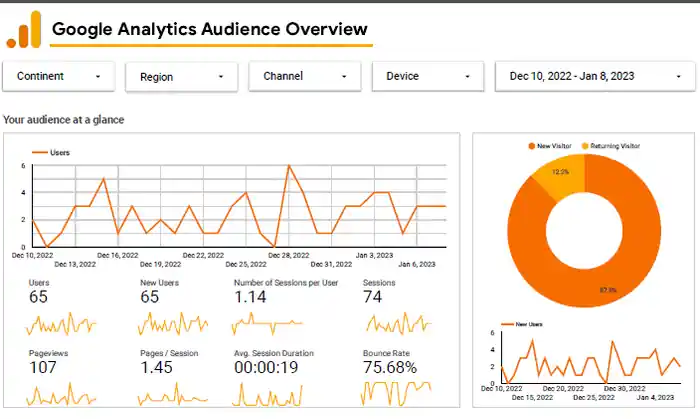Click the Bounce Rate value 75.68%
Image resolution: width=700 pixels, height=419 pixels.
coord(390,367)
